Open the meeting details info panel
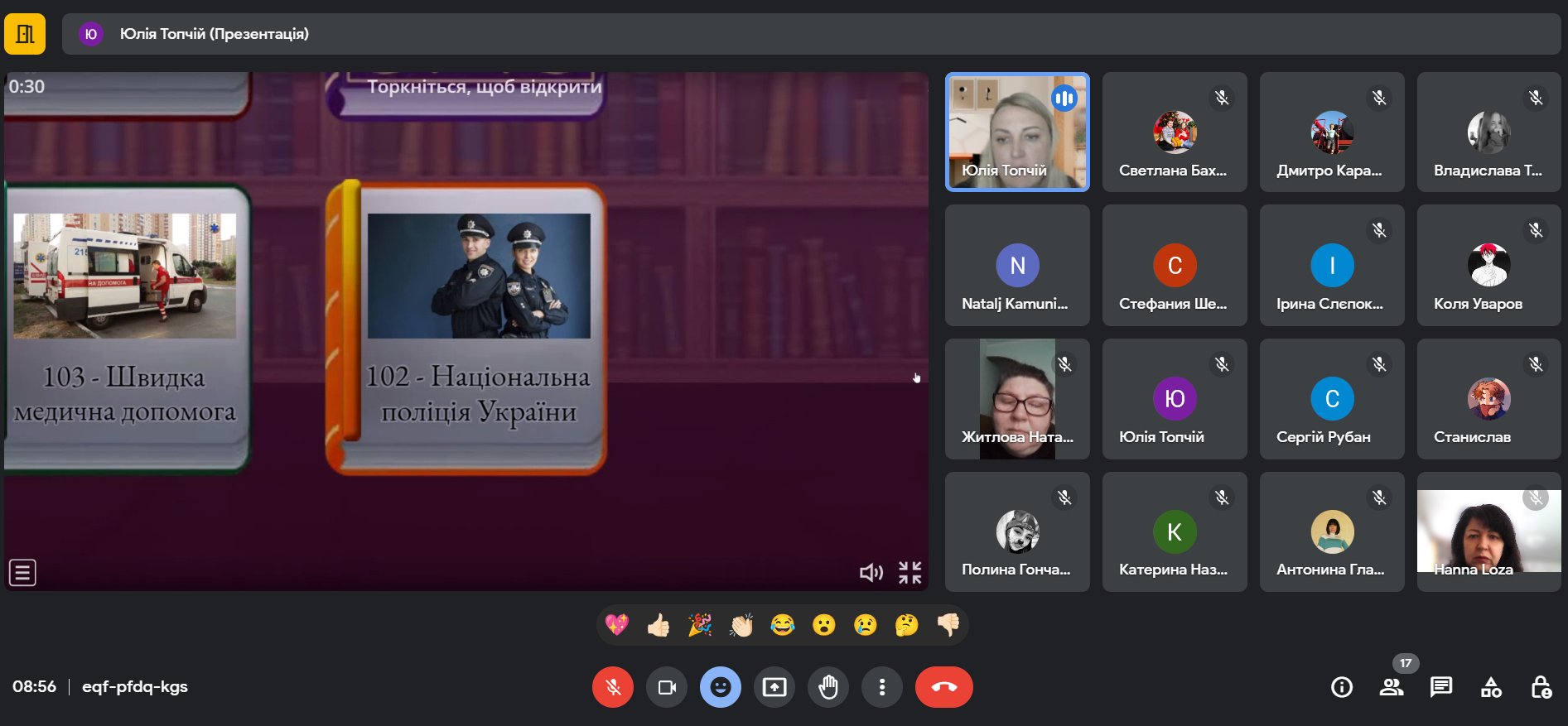The height and width of the screenshot is (726, 1568). point(1342,687)
